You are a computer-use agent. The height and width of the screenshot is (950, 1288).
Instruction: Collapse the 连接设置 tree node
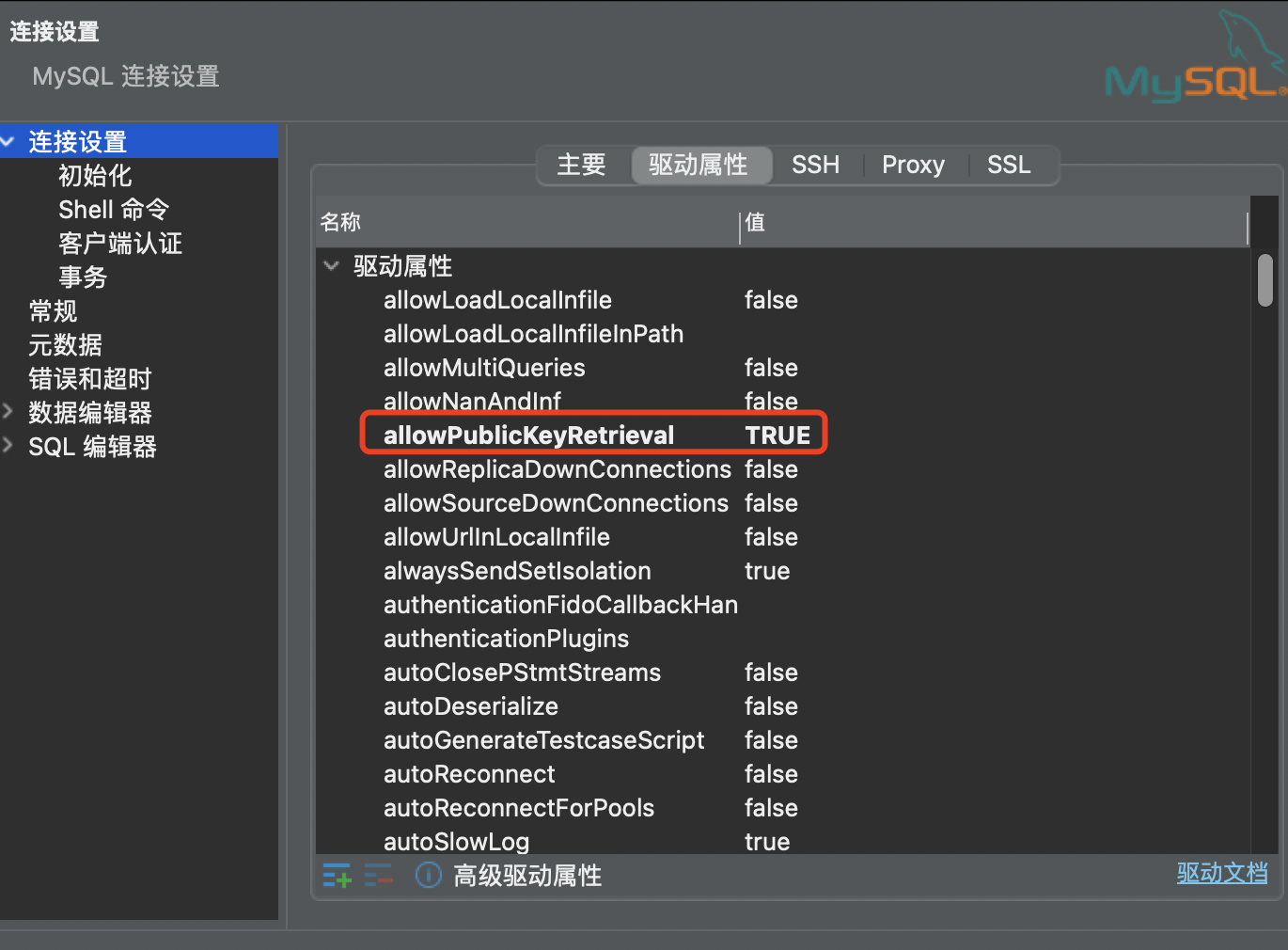[x=8, y=142]
